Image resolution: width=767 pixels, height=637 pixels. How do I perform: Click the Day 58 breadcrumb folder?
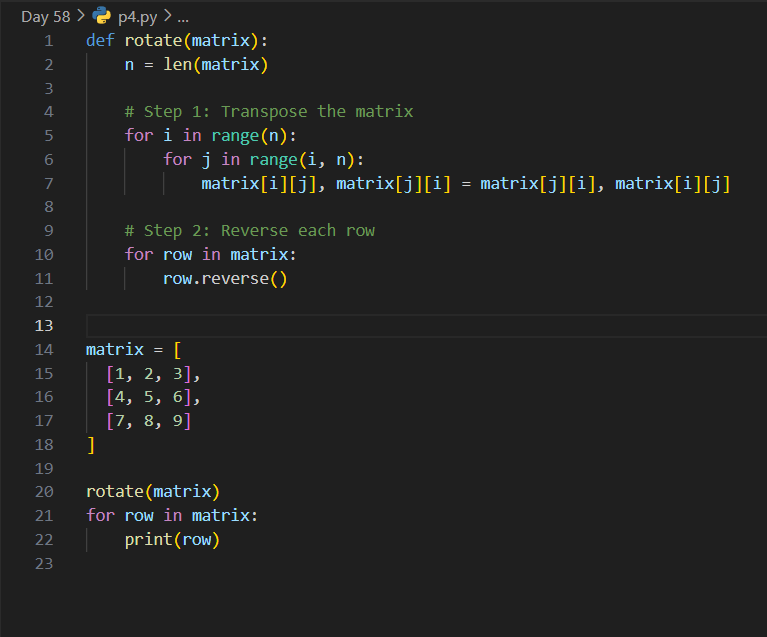pos(45,17)
